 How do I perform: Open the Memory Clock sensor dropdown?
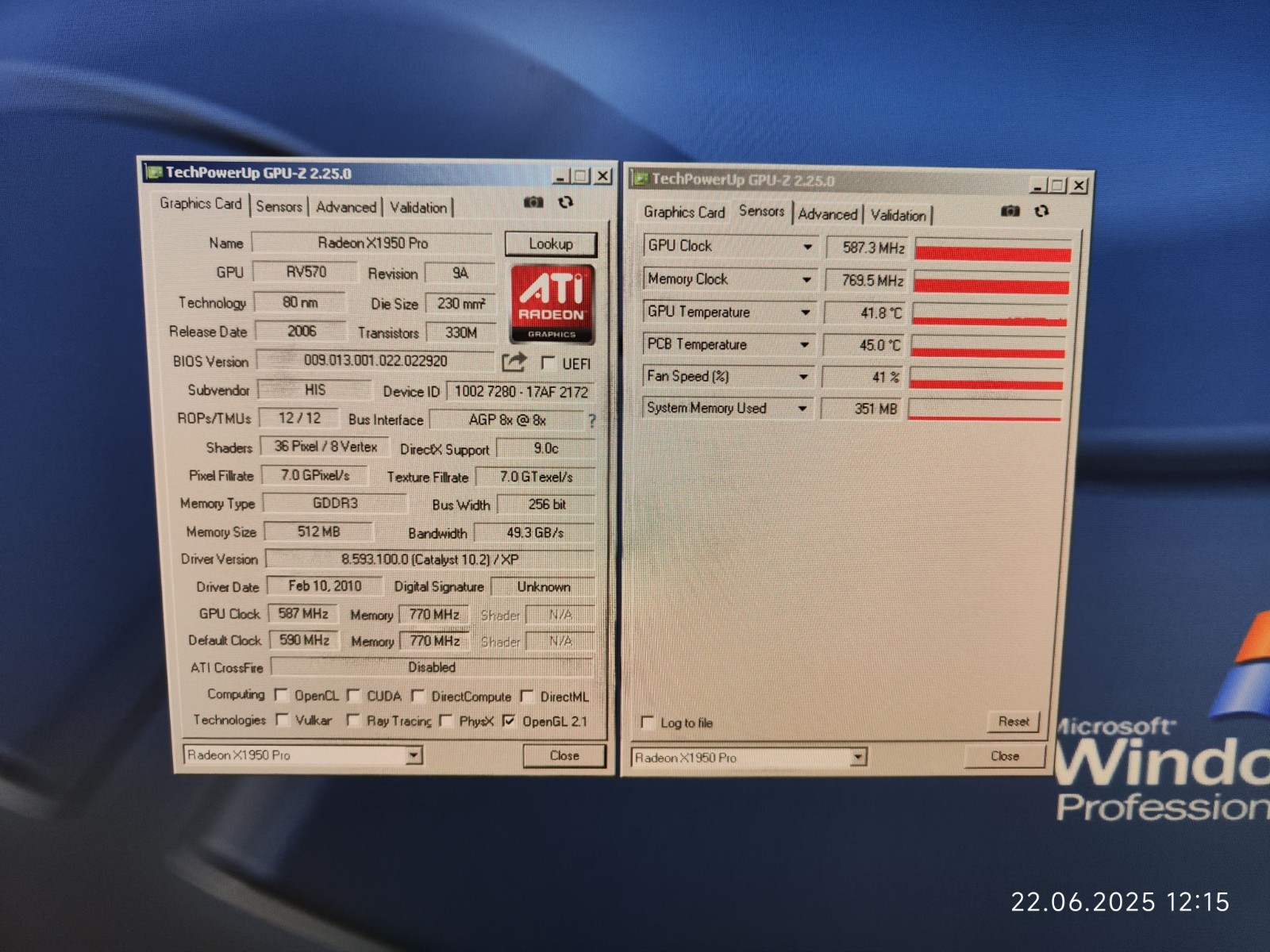coord(806,279)
